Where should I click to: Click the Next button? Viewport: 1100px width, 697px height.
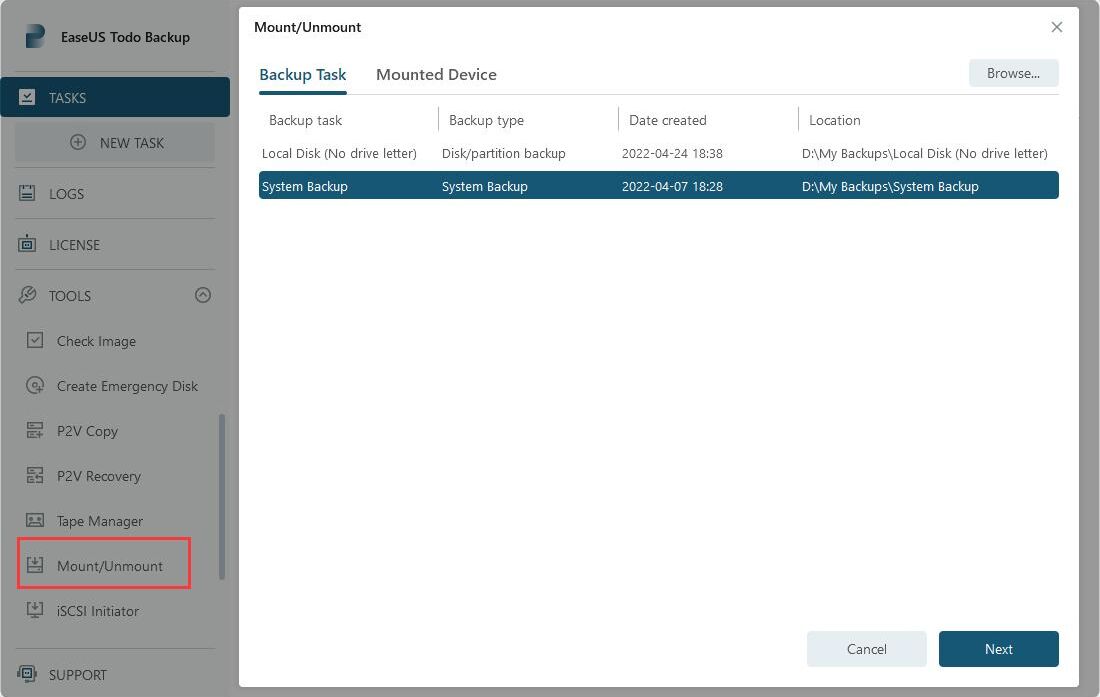pos(998,649)
